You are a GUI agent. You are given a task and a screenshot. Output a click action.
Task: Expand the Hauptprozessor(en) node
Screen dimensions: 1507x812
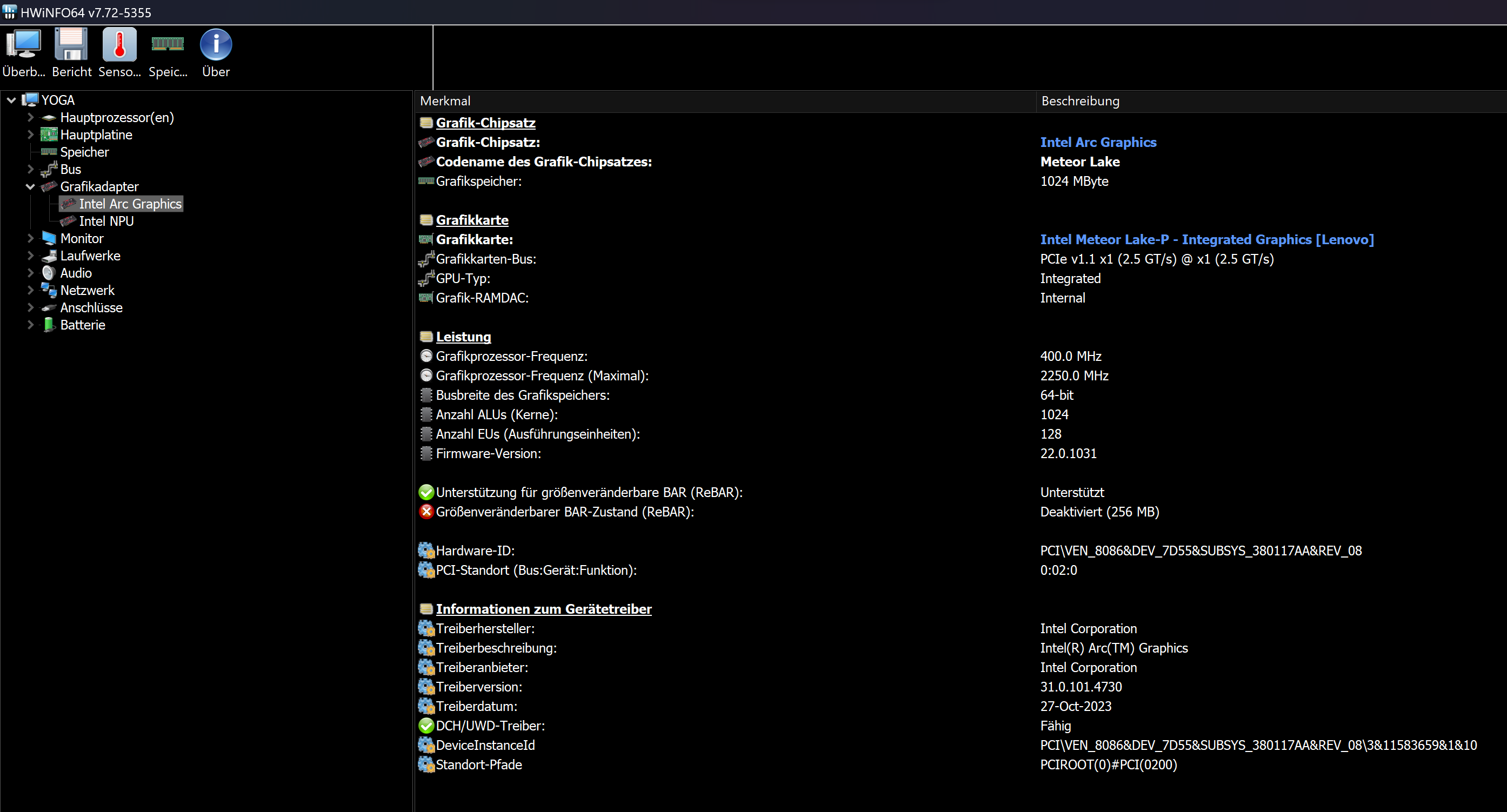(30, 117)
